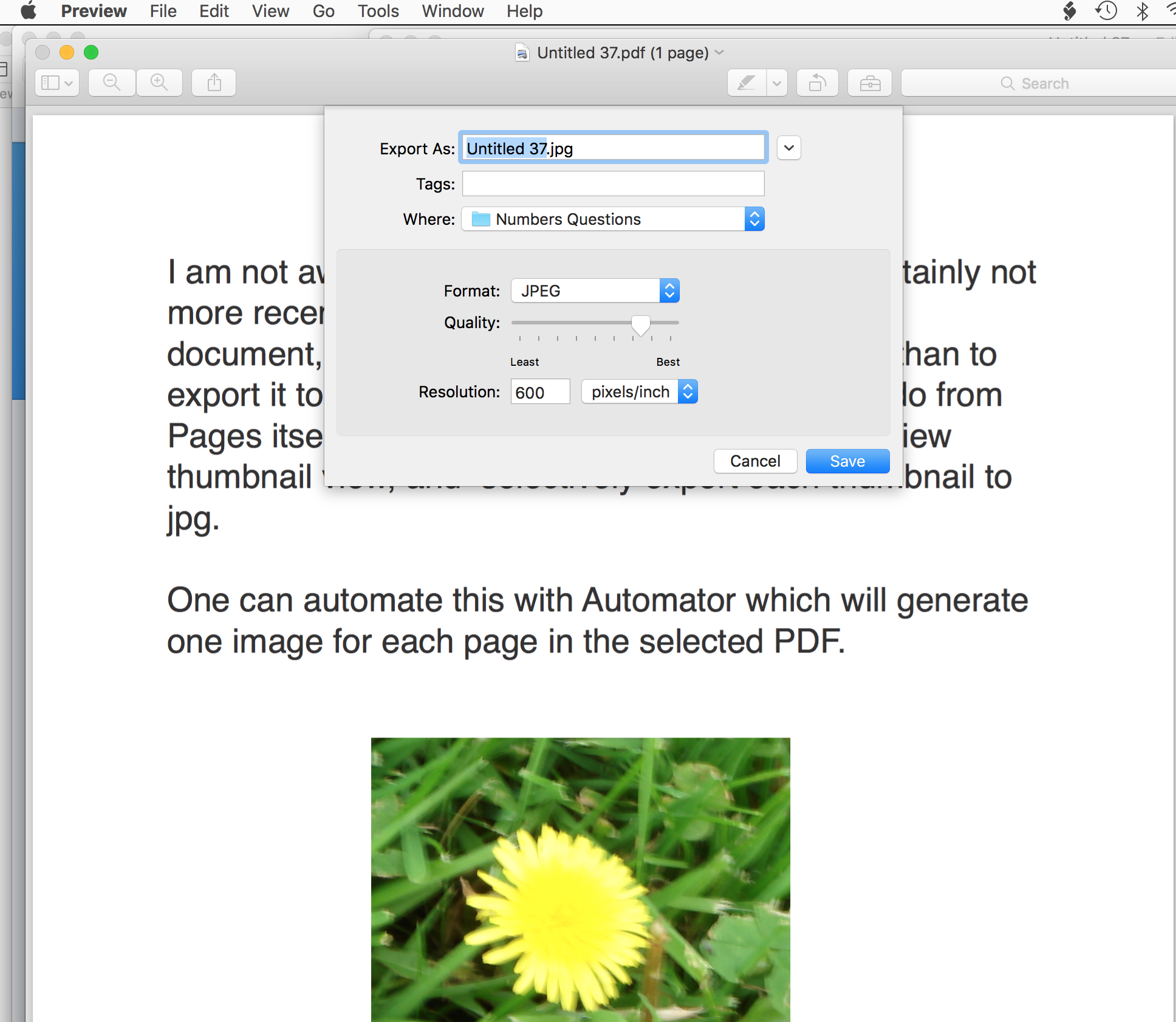Click the Time Machine menu bar icon
1176x1022 pixels.
[1106, 11]
